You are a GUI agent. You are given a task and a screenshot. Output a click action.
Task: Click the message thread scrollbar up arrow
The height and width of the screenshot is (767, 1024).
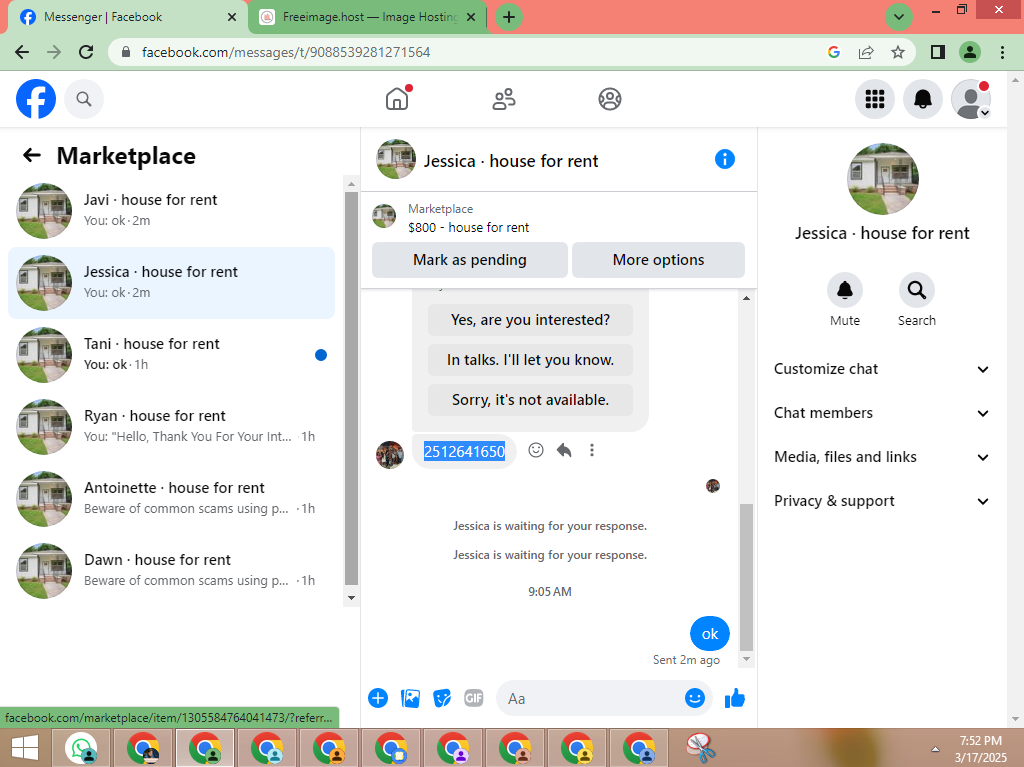point(746,299)
